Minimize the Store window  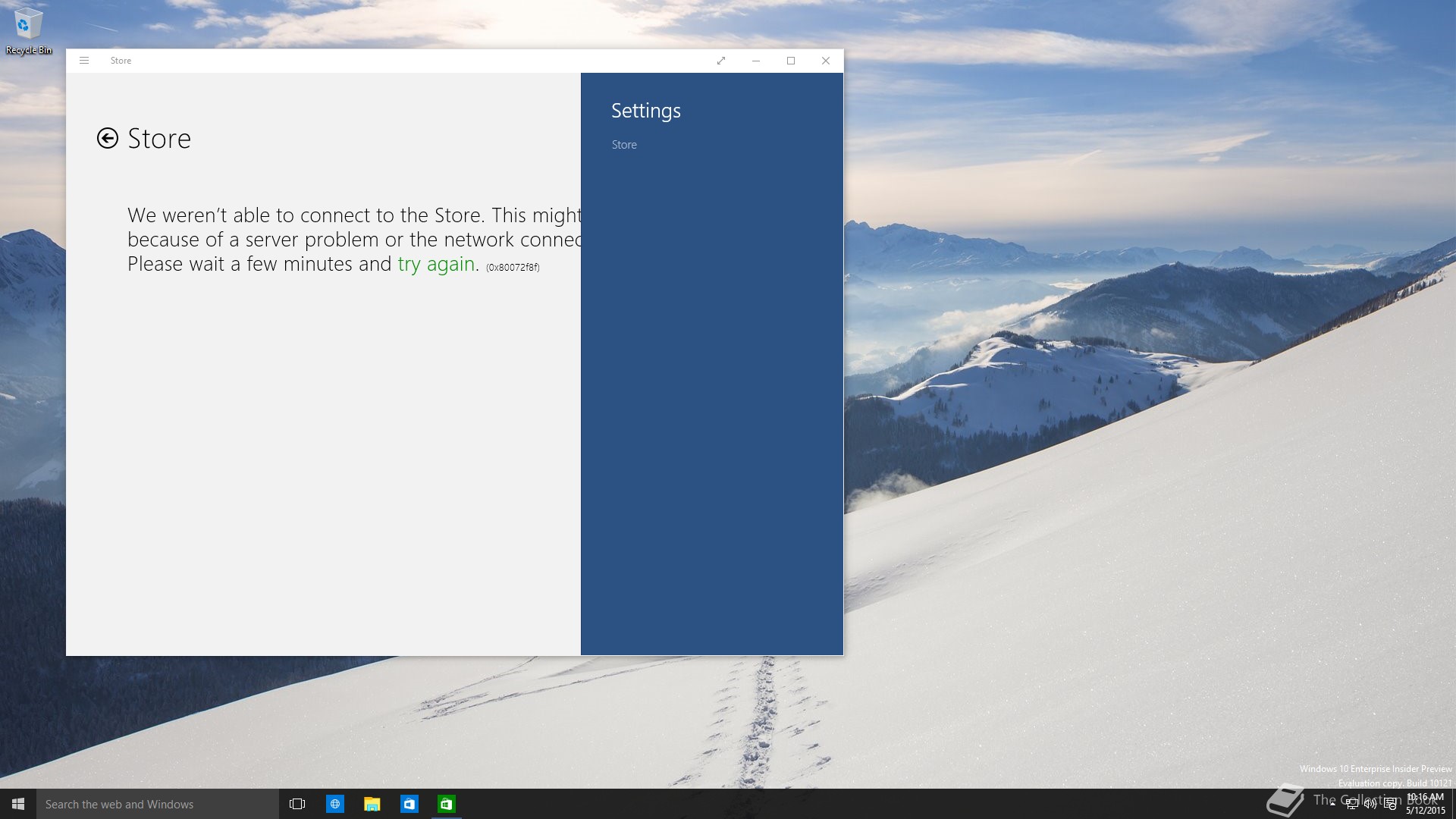pyautogui.click(x=756, y=61)
